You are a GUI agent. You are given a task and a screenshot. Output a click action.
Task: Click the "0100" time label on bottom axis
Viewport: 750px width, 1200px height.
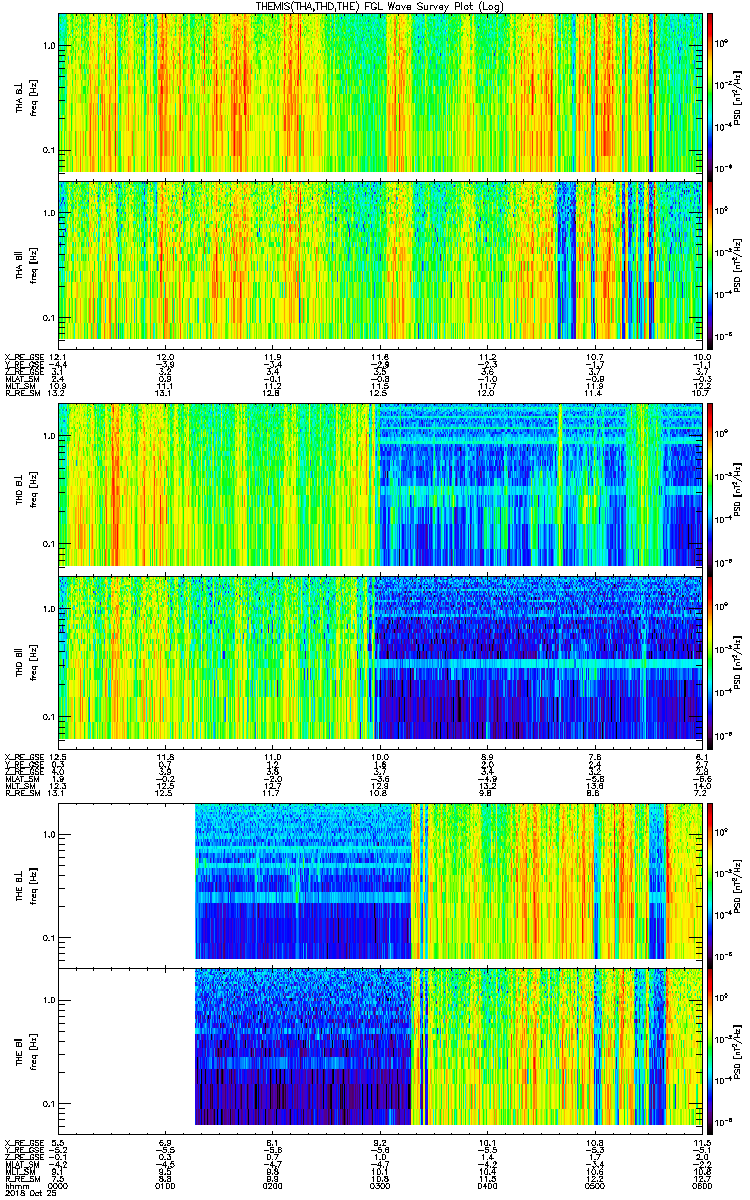(166, 1185)
